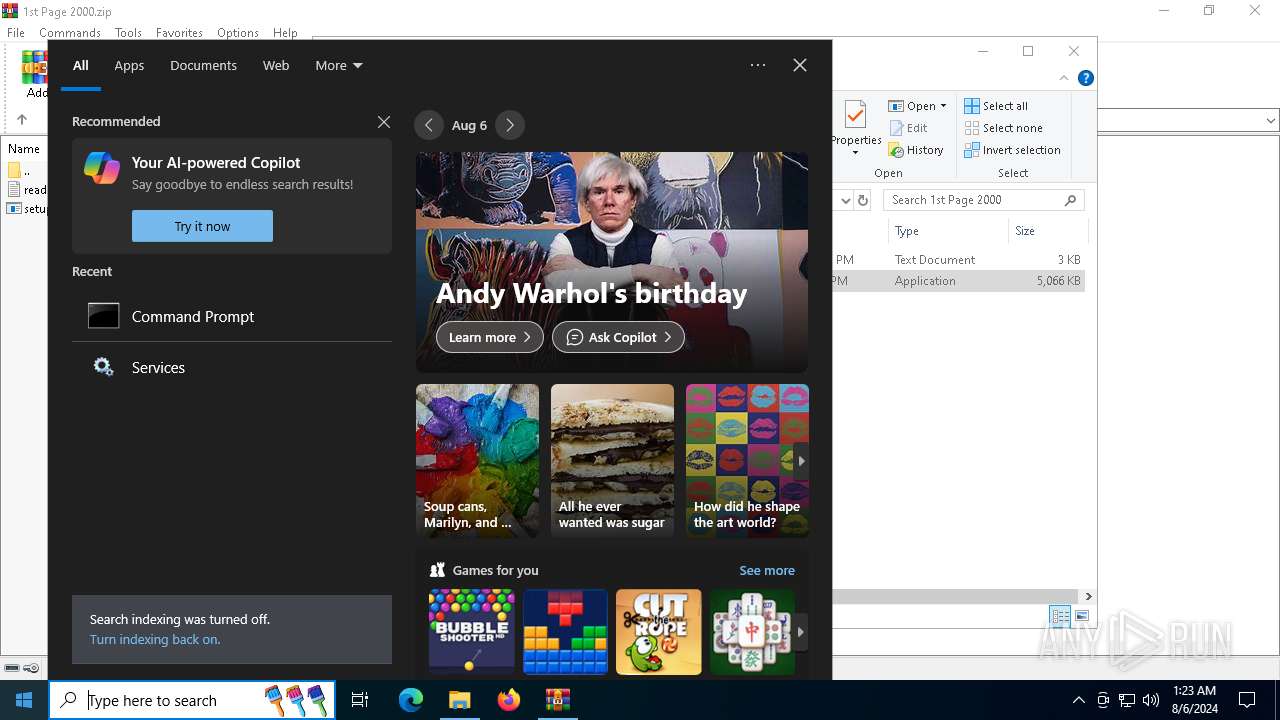Click See more games link
The width and height of the screenshot is (1280, 720).
tap(767, 570)
